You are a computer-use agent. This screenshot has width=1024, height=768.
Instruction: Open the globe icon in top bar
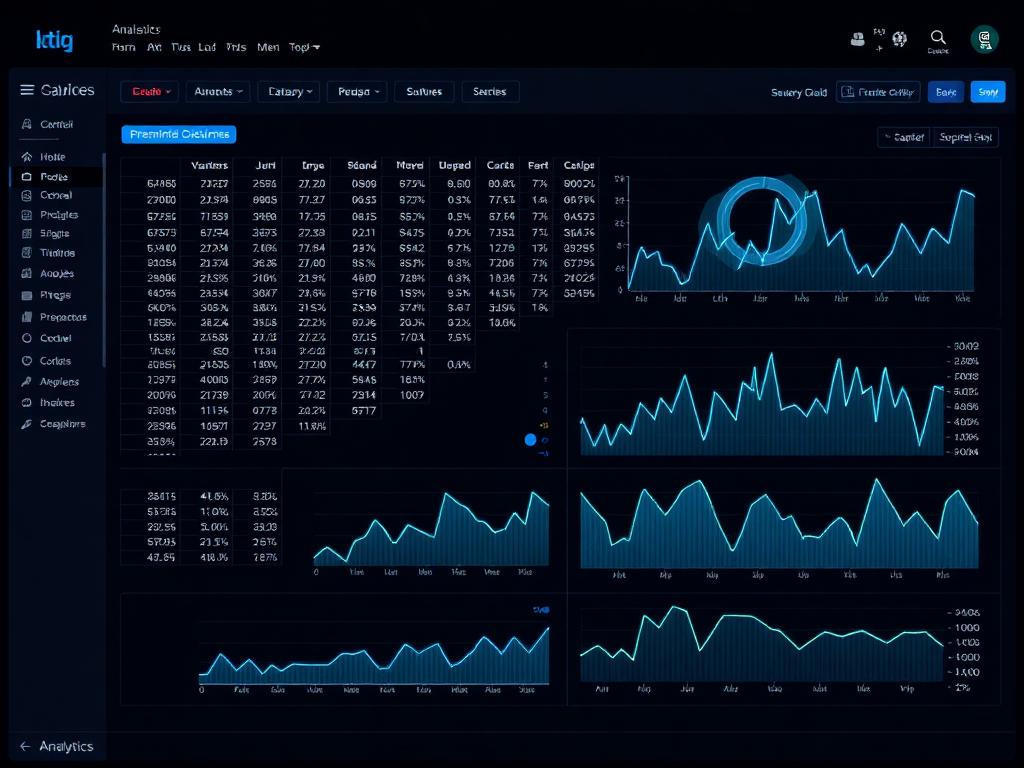(x=900, y=39)
